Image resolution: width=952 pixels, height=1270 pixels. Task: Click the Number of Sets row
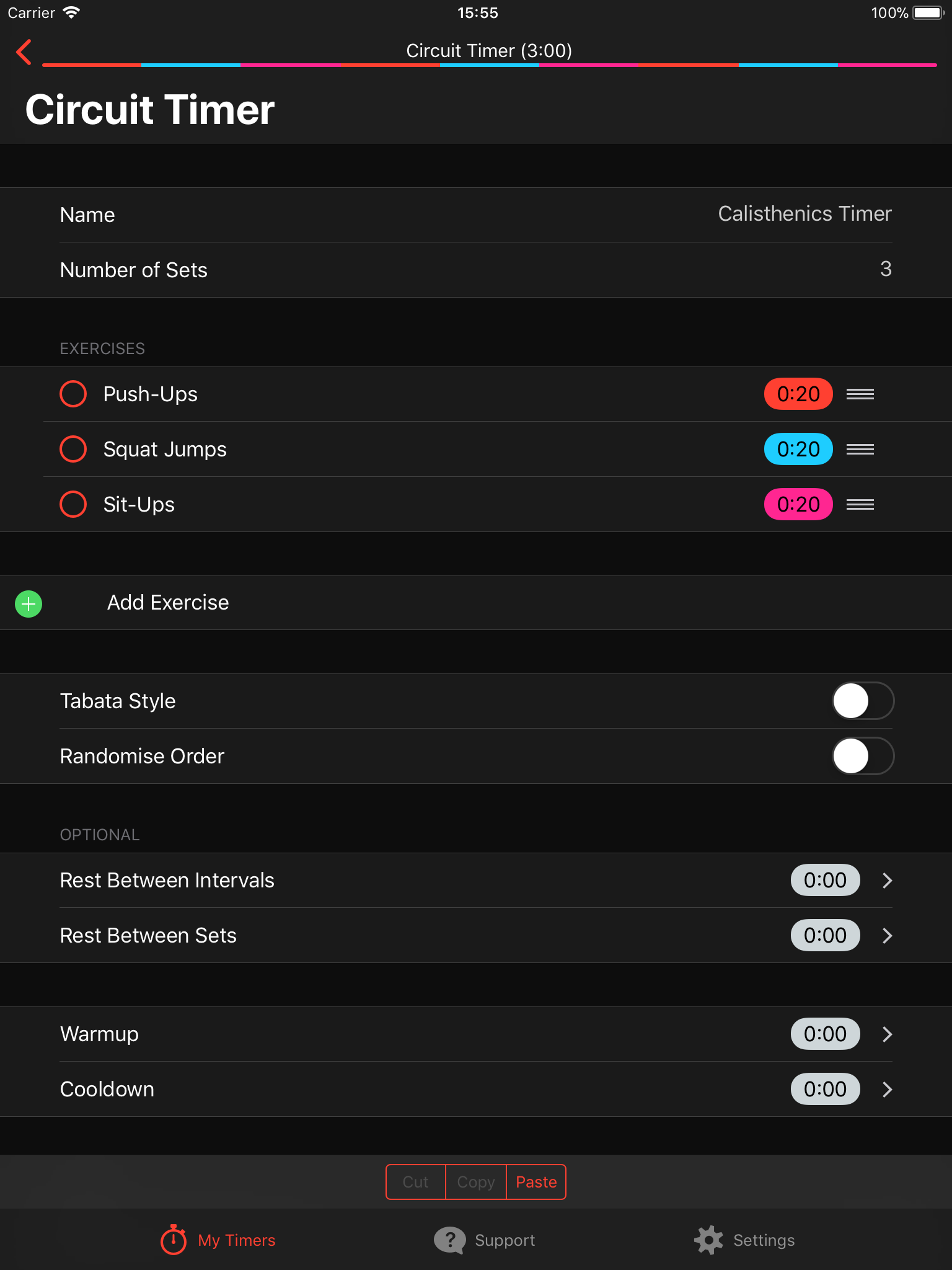(476, 270)
